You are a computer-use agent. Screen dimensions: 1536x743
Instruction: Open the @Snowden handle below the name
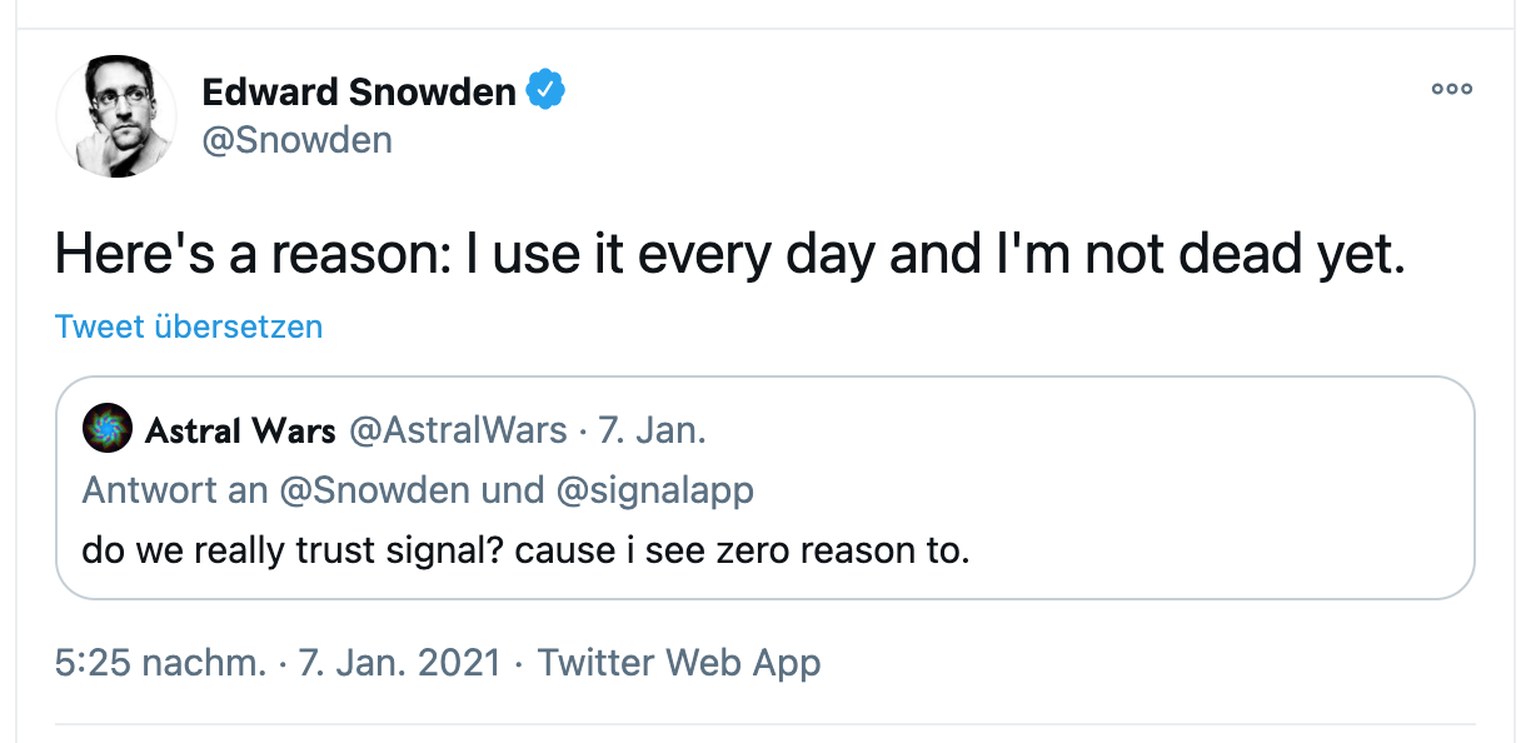[297, 140]
